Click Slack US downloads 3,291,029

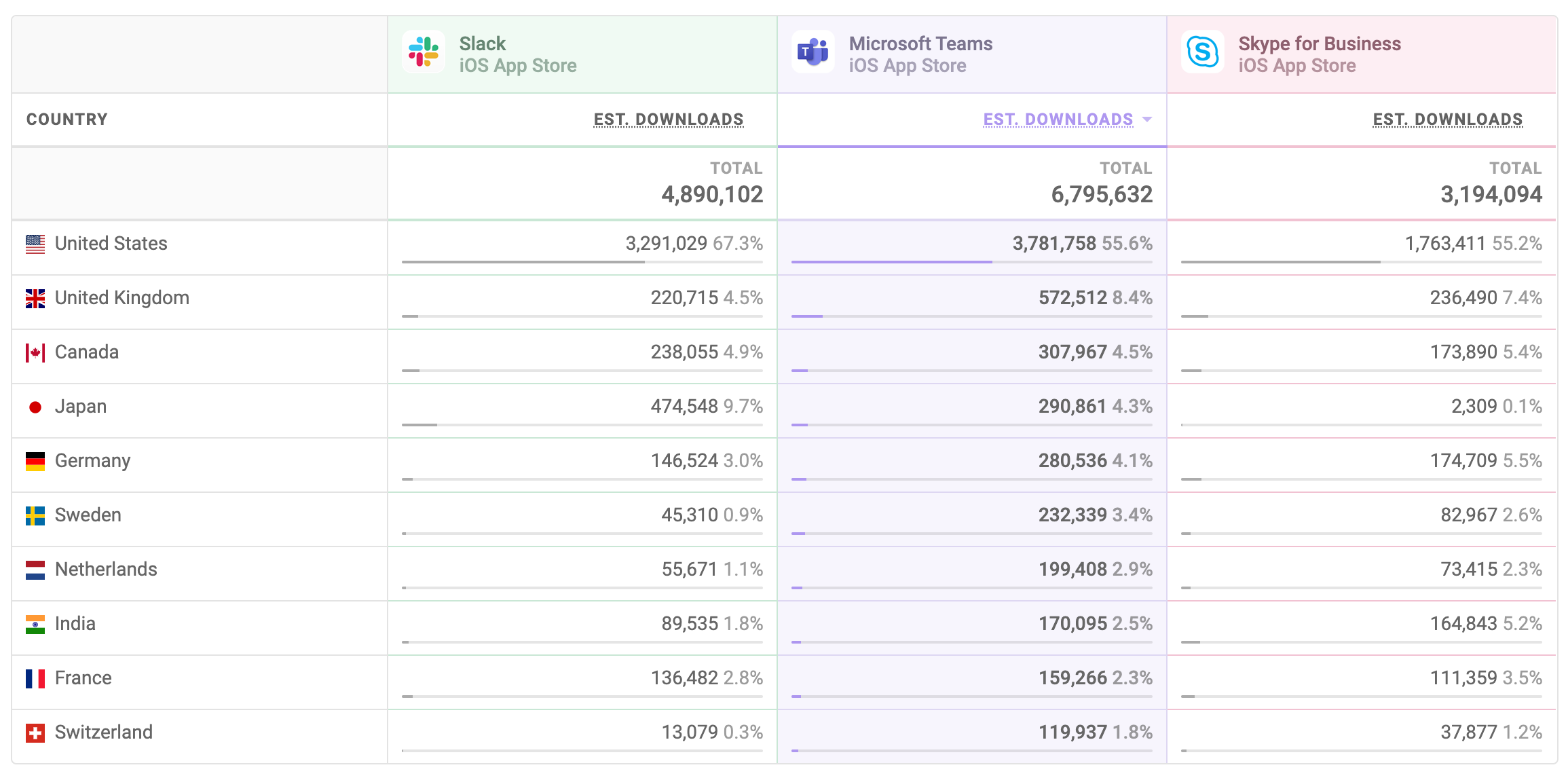(667, 243)
